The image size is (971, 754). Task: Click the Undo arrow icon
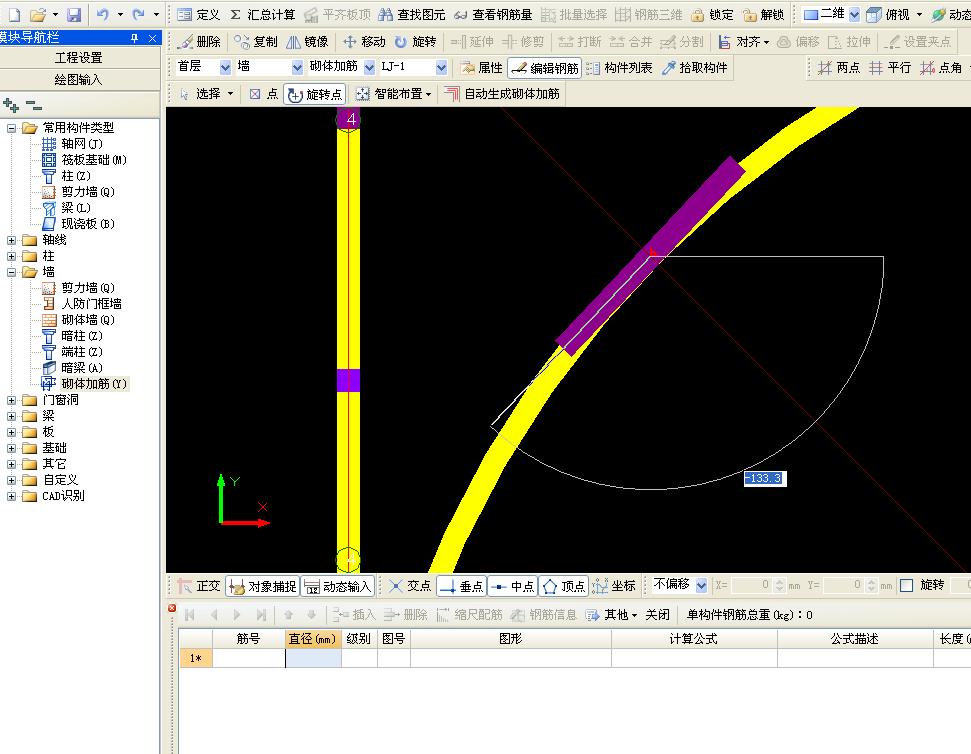103,14
